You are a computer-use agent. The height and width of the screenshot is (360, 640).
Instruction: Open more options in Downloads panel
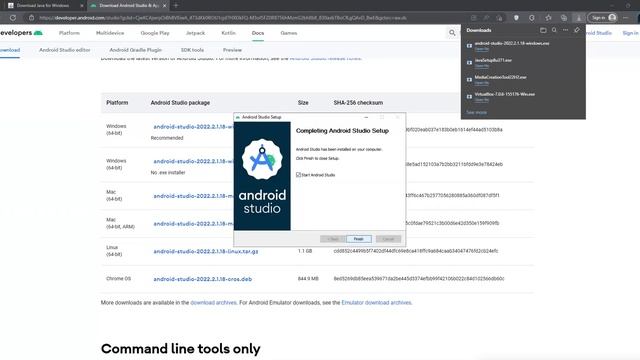pos(565,30)
